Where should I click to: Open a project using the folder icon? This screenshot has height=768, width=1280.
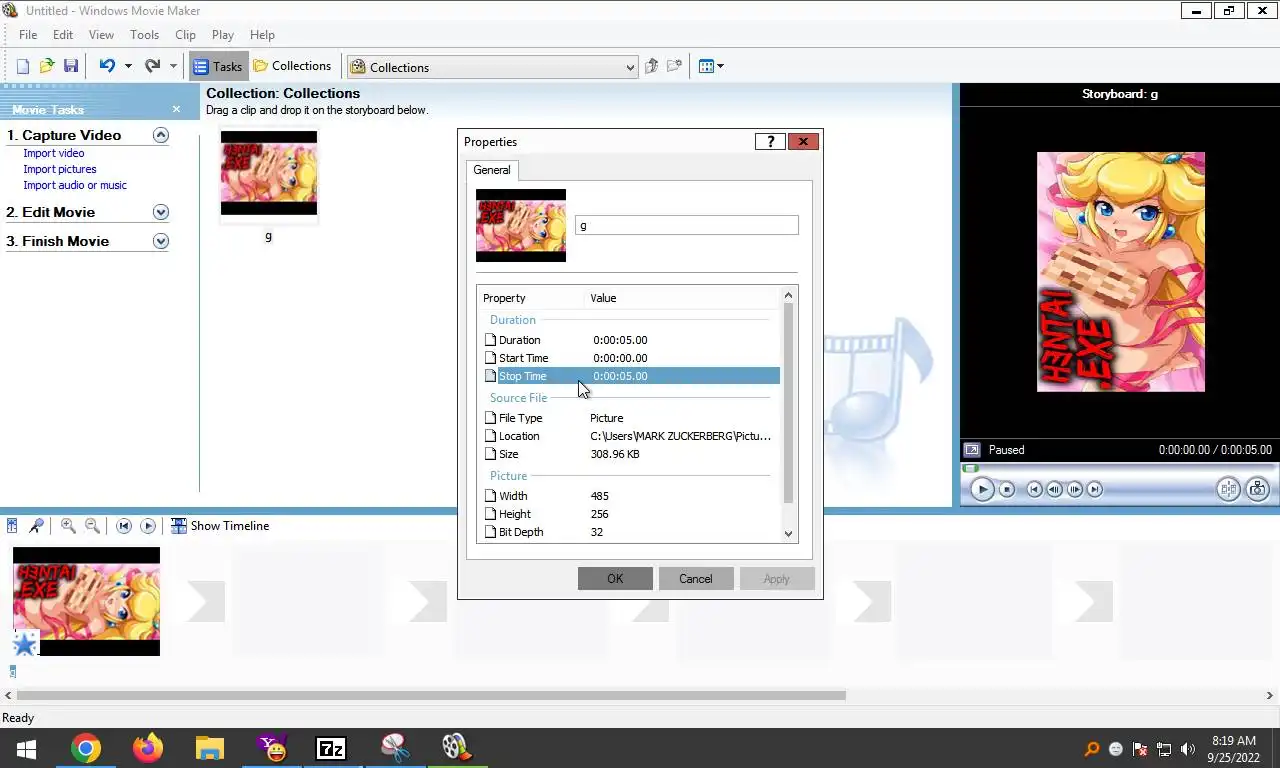[x=47, y=66]
